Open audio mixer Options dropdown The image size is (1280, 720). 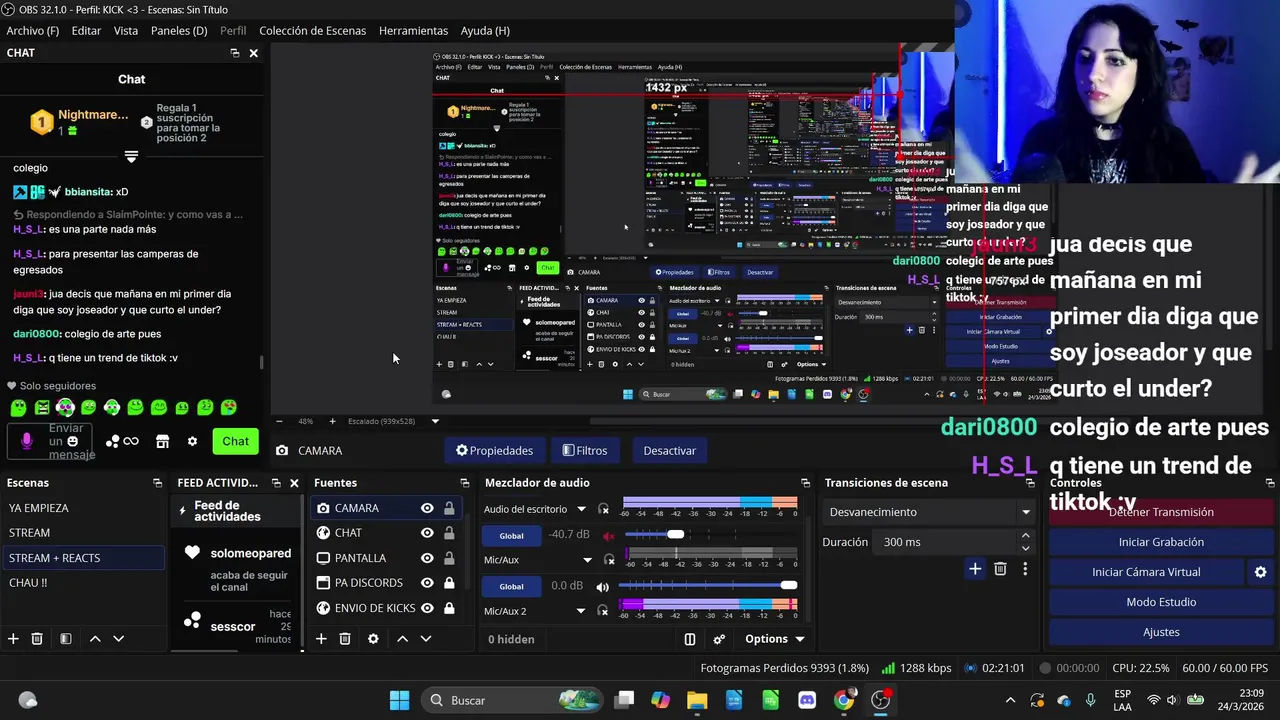point(775,639)
